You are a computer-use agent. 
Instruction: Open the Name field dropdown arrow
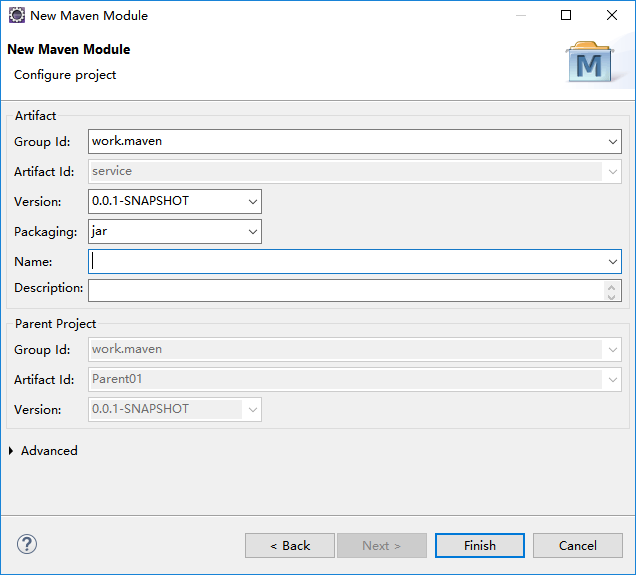[612, 262]
